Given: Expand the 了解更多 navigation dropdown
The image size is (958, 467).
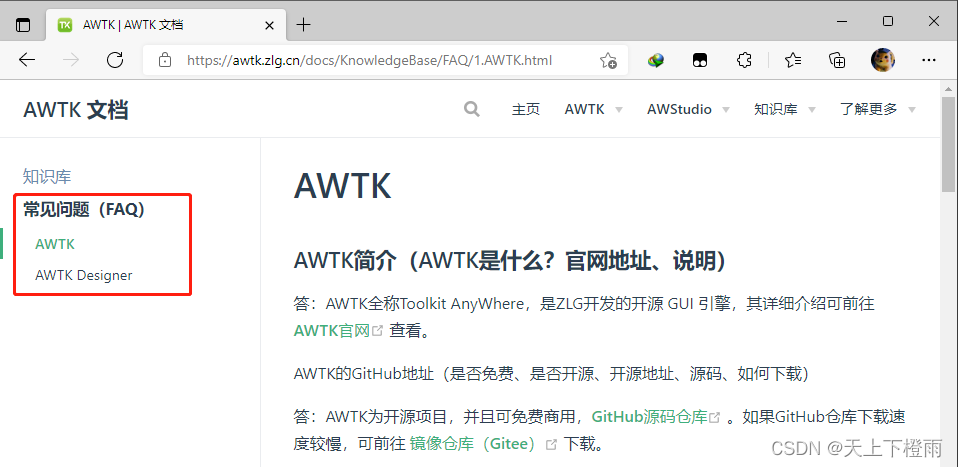Looking at the screenshot, I should point(878,109).
